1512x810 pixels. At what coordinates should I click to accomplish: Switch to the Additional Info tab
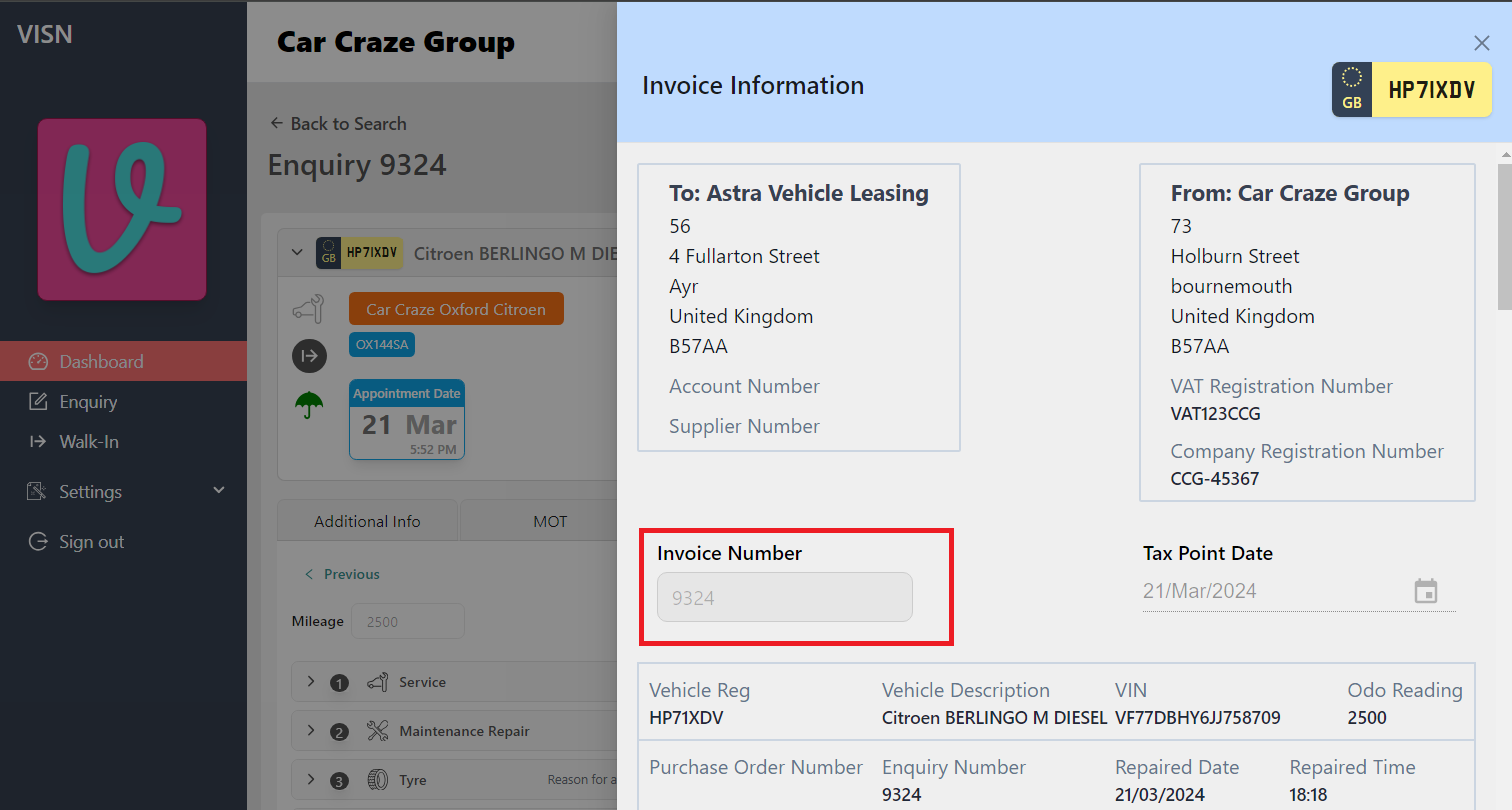pyautogui.click(x=367, y=521)
